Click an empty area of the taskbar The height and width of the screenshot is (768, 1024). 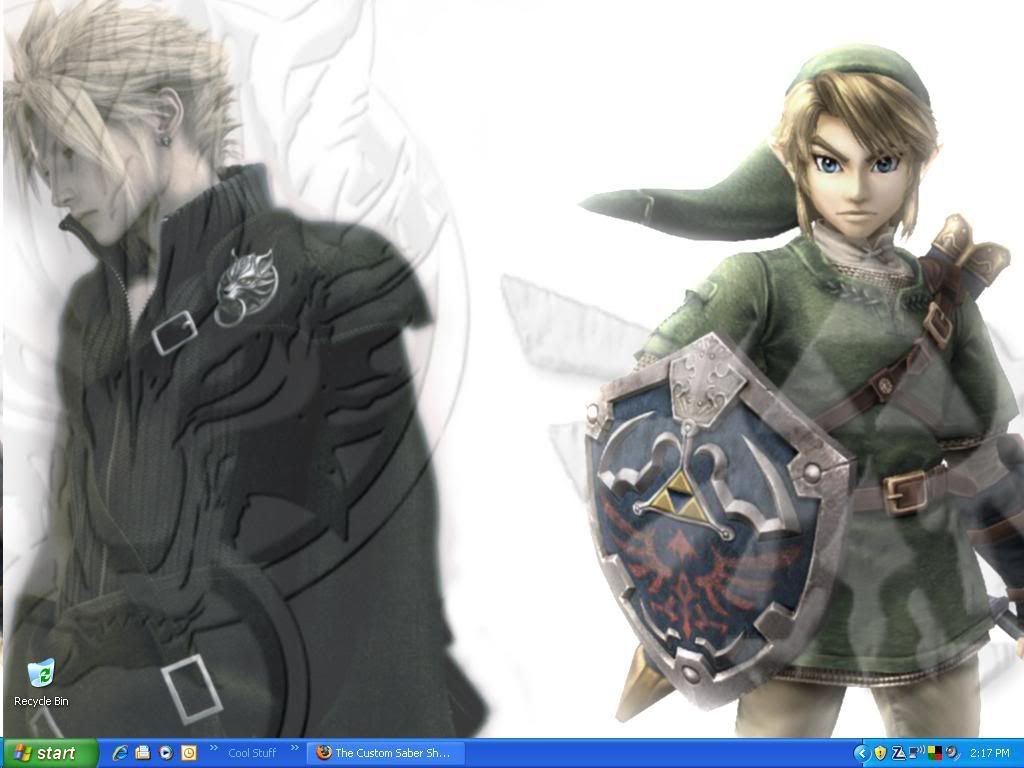pyautogui.click(x=650, y=753)
